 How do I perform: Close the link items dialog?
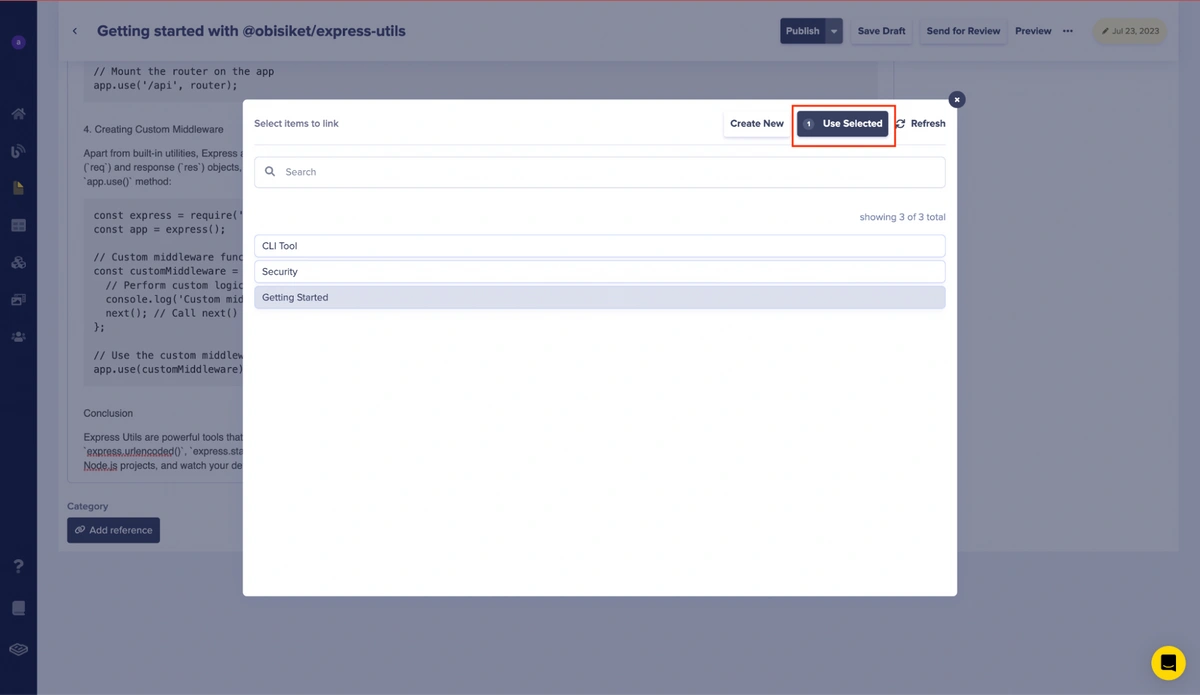pos(957,100)
